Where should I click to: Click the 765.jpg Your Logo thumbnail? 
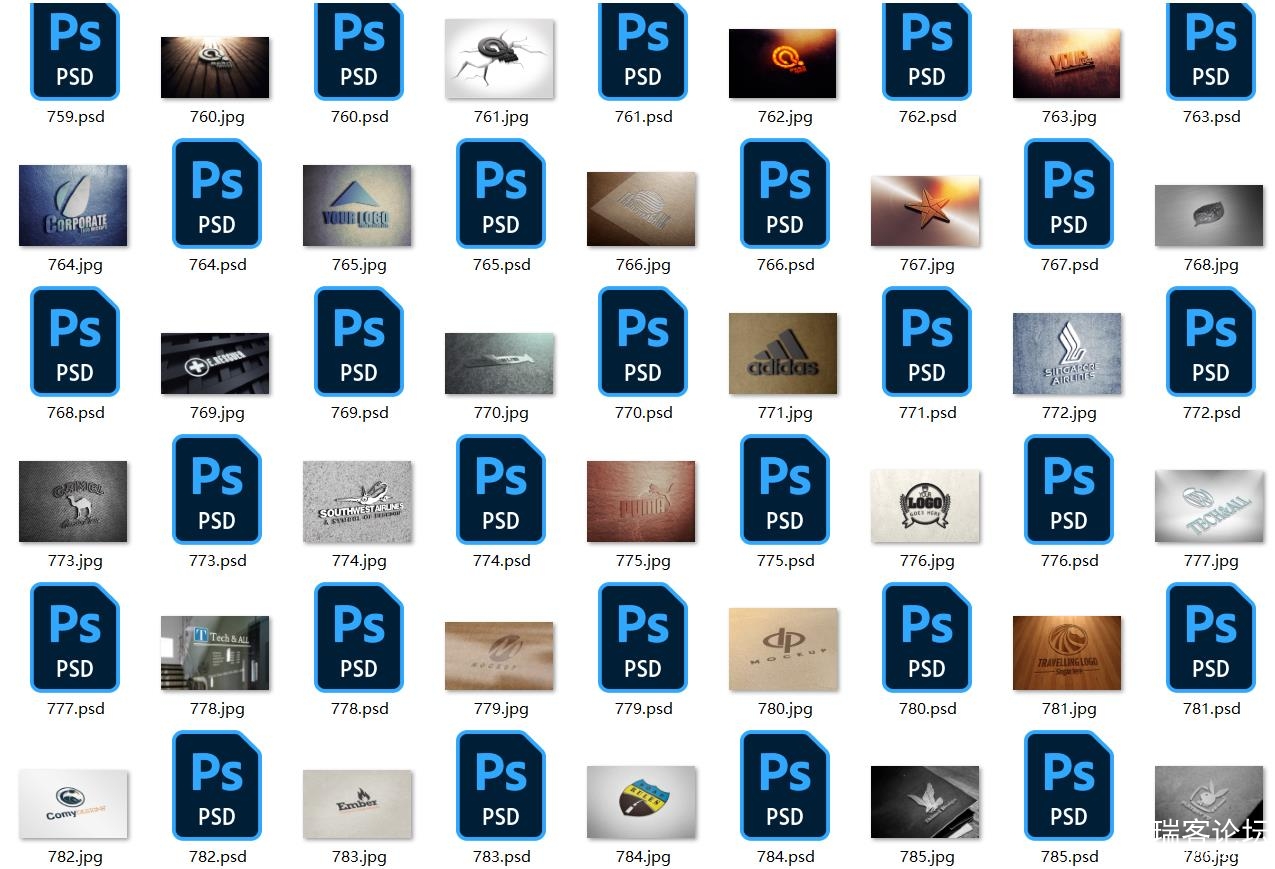click(357, 205)
